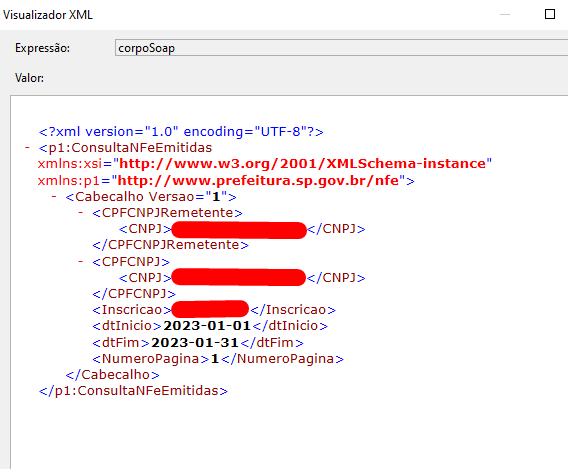Click the Visualizador XML window title

48,15
